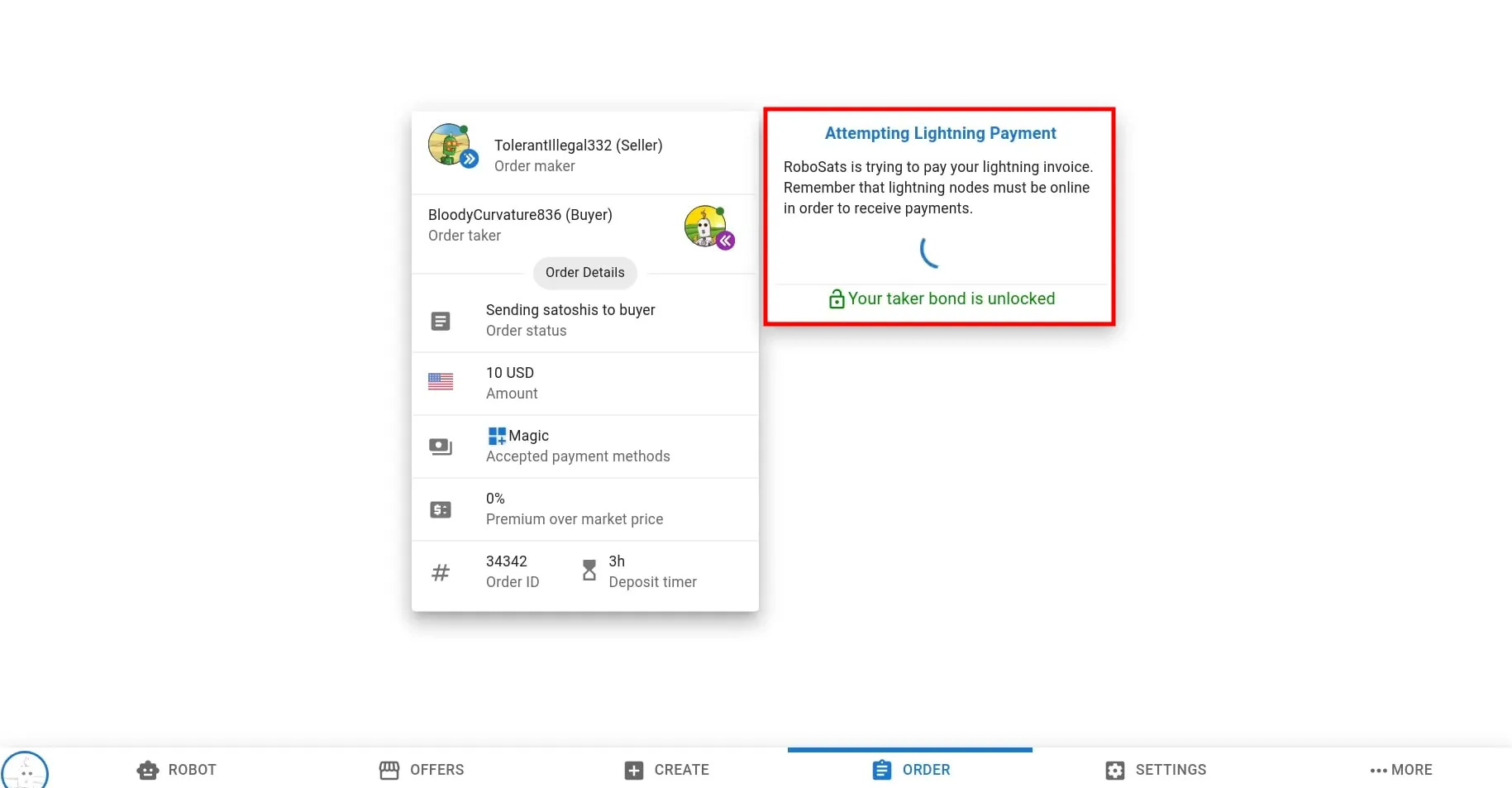Open the ROBOT tab
This screenshot has width=1512, height=788.
pyautogui.click(x=176, y=770)
